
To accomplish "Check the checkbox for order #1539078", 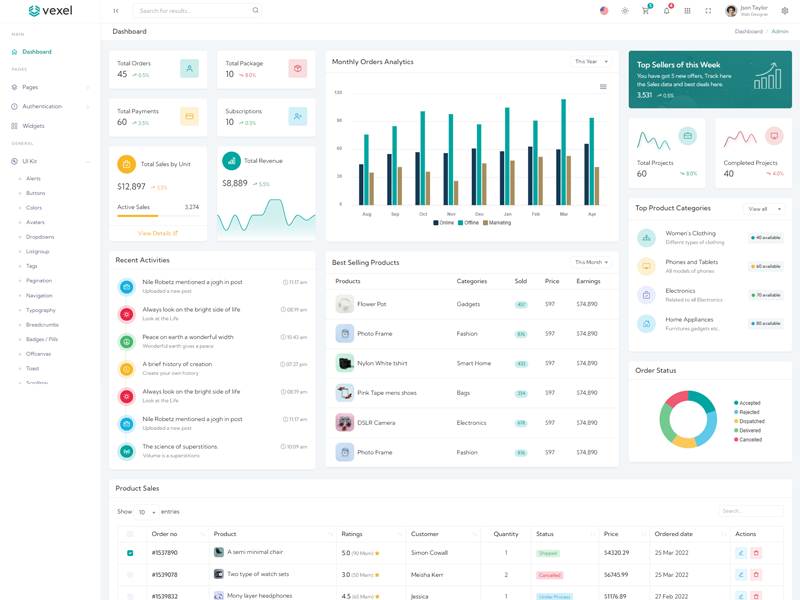I will [130, 575].
